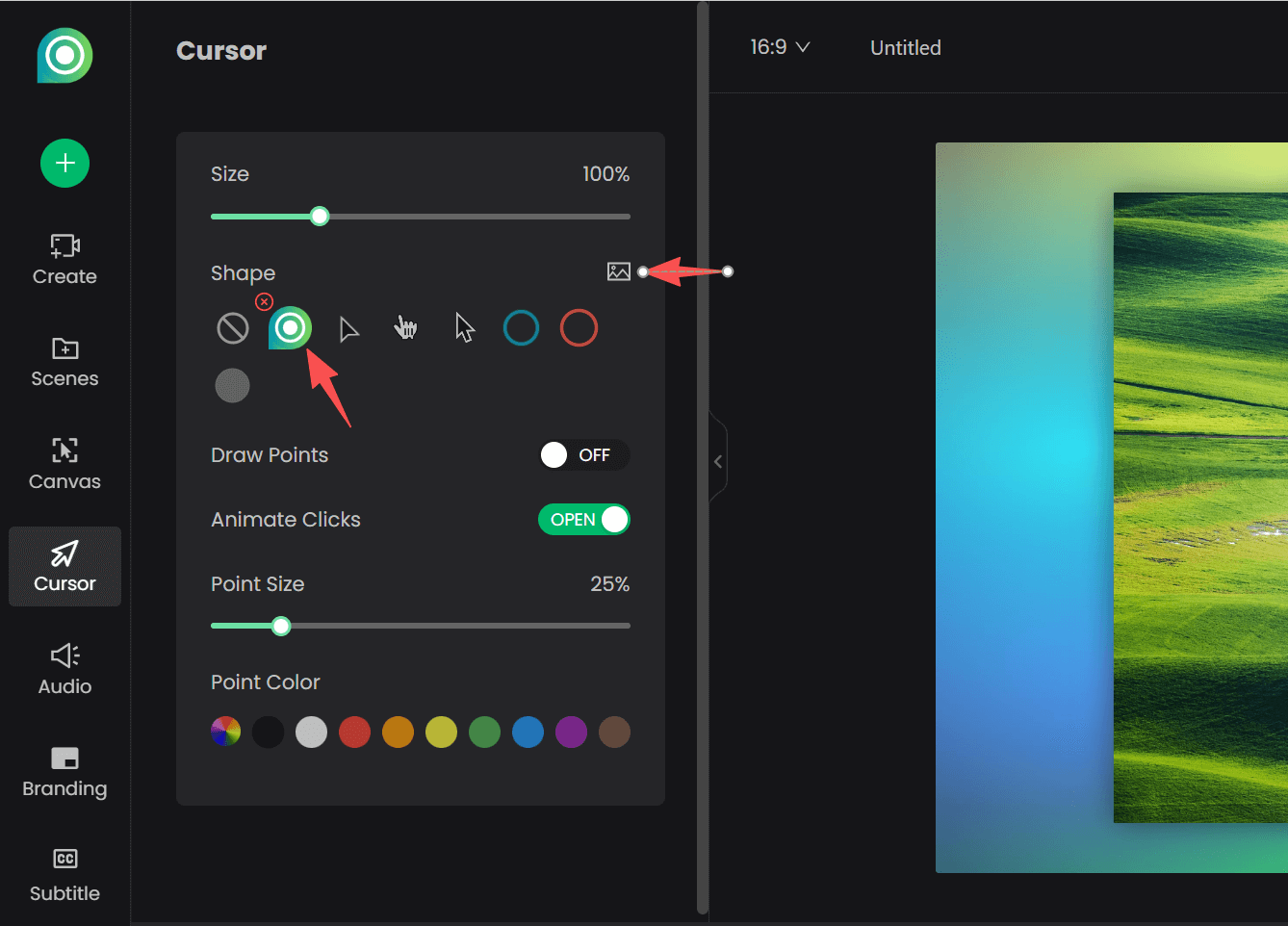Select the hand cursor shape
The height and width of the screenshot is (926, 1288).
tap(405, 327)
